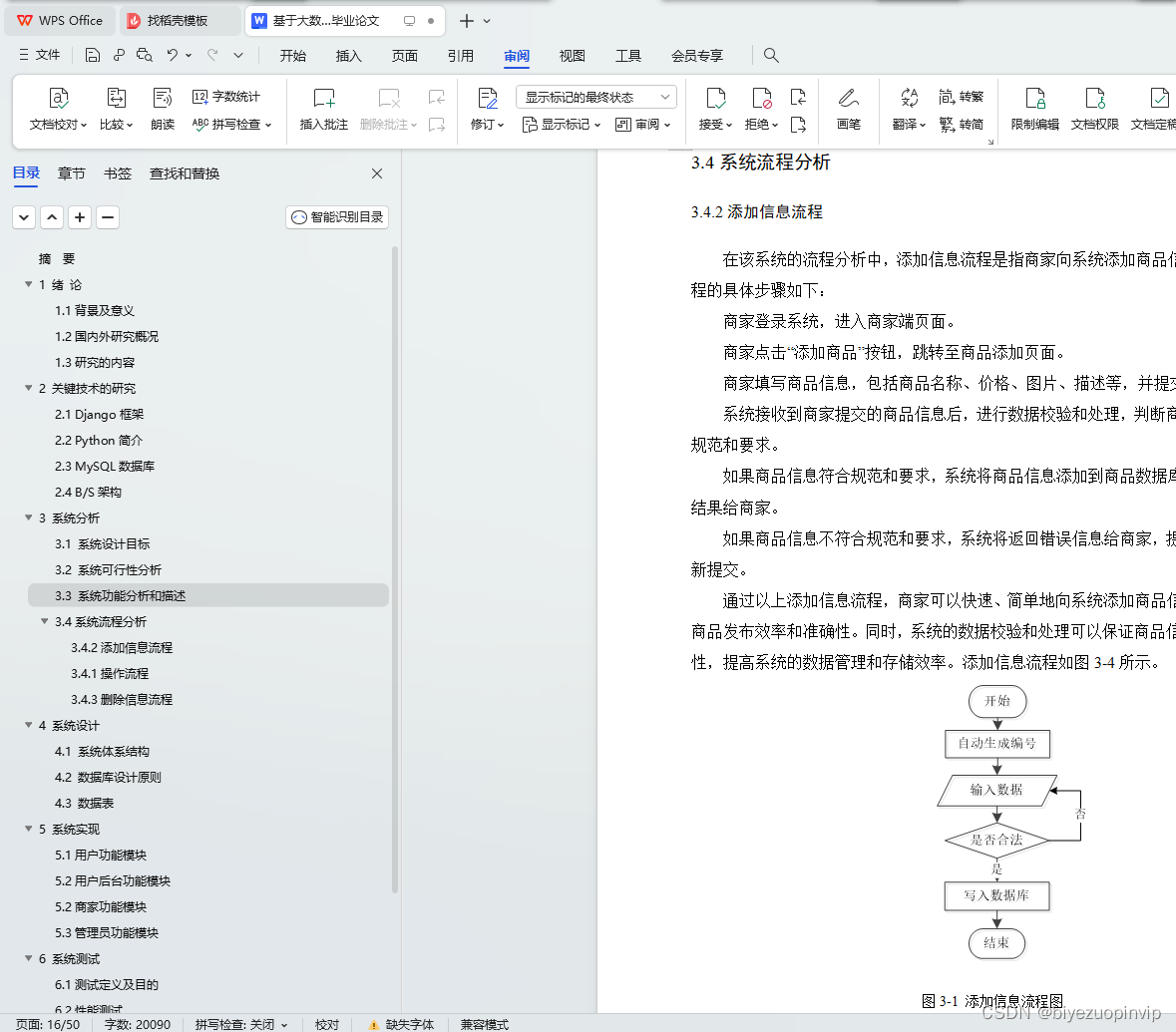Viewport: 1176px width, 1032px height.
Task: Switch to the References ribbon tab
Action: point(461,56)
